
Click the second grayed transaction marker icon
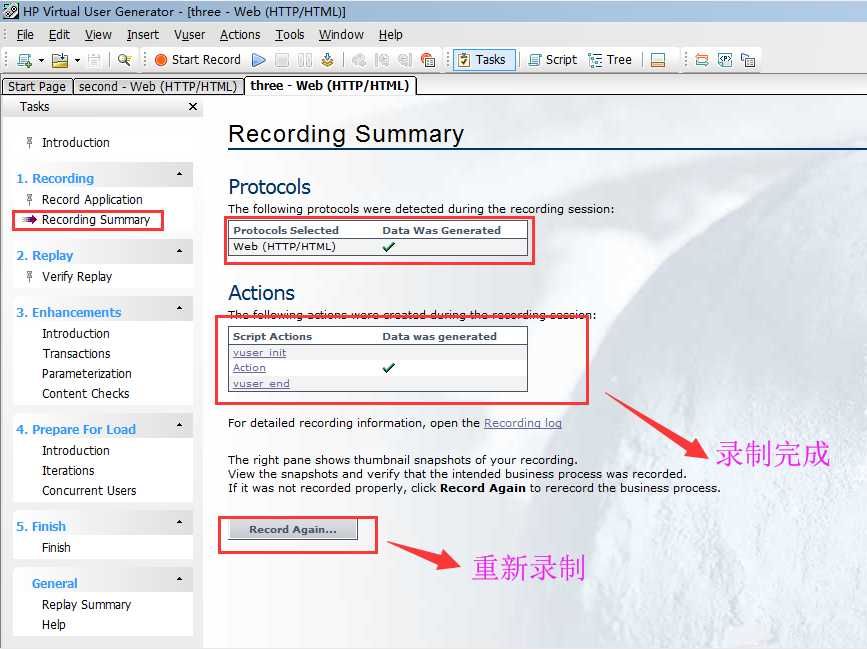pos(405,60)
